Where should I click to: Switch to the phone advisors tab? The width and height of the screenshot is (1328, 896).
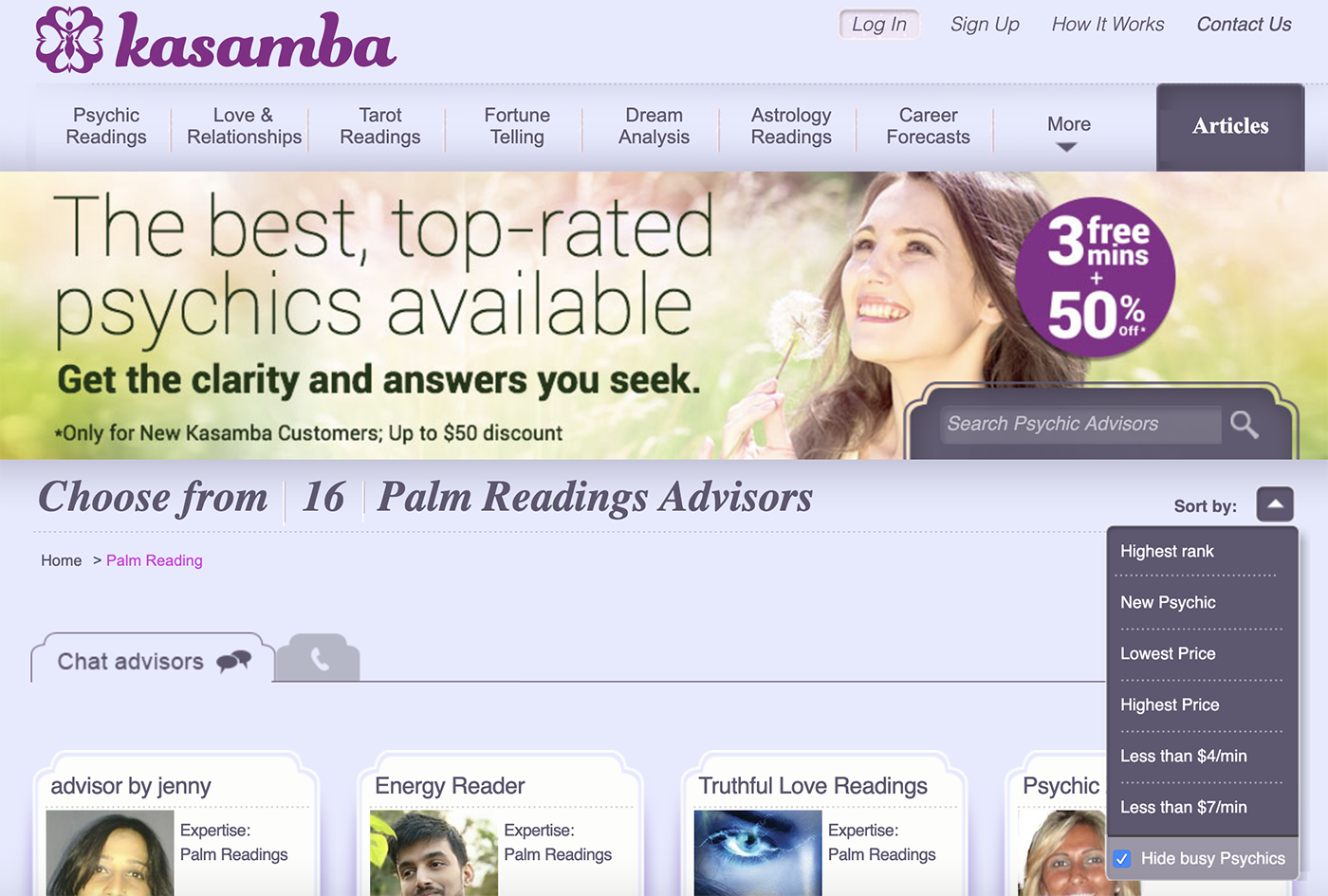coord(321,659)
